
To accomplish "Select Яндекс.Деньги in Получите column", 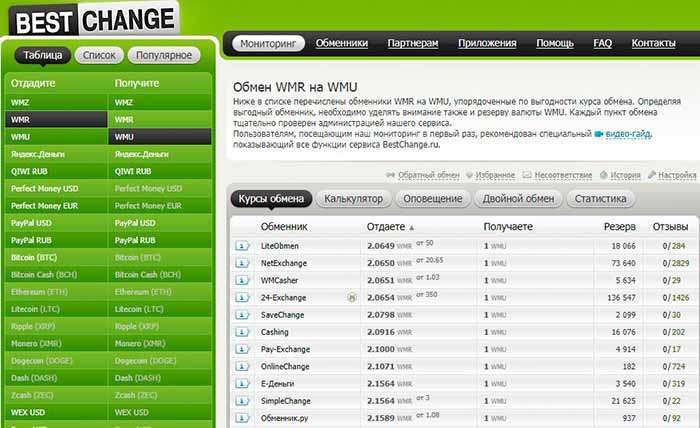I will [x=160, y=154].
